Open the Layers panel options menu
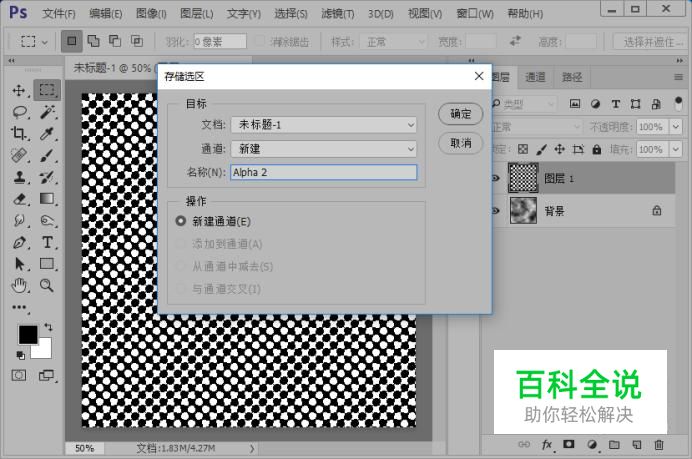The image size is (692, 459). click(x=678, y=77)
